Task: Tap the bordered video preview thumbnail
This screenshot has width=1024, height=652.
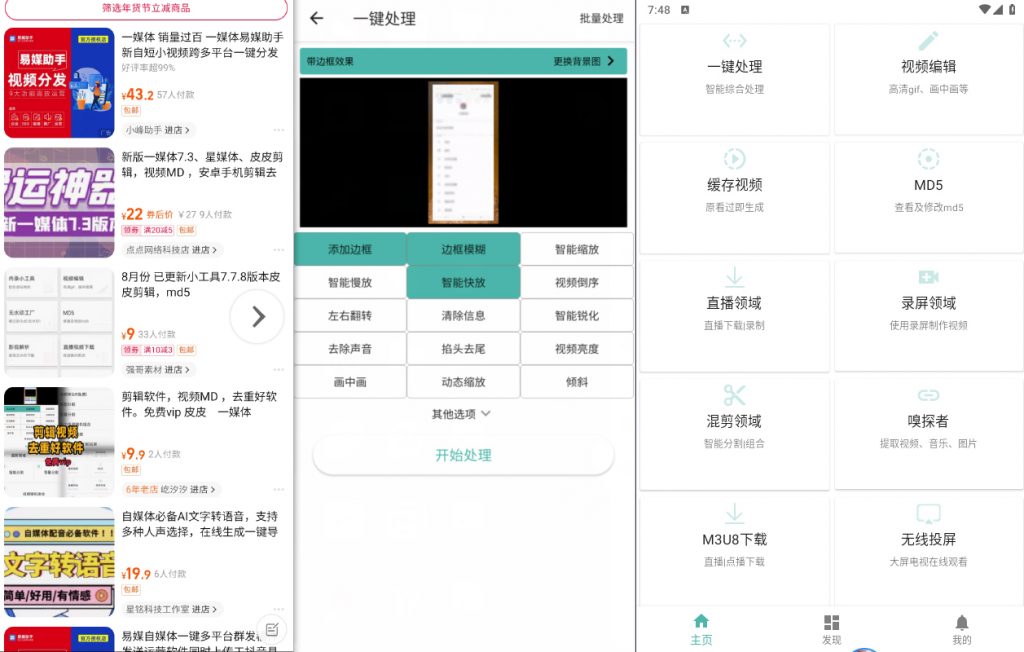Action: [x=463, y=152]
